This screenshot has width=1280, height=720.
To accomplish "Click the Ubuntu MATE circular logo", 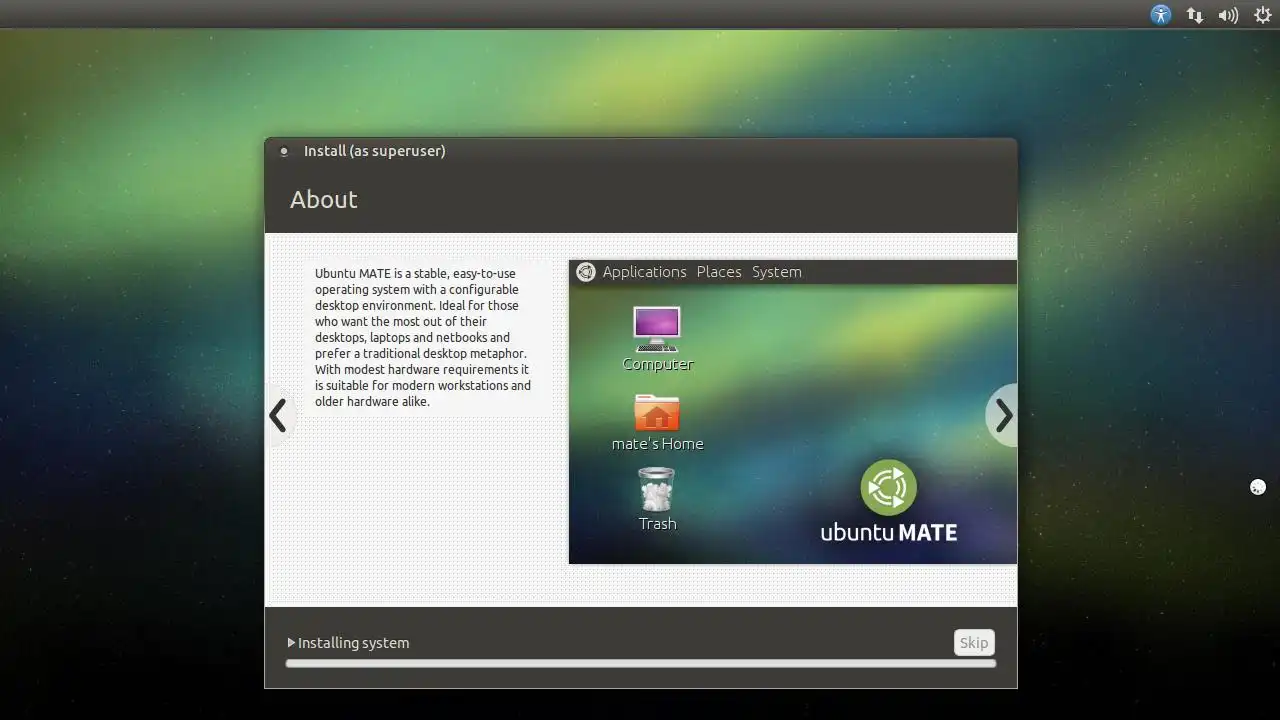I will click(x=888, y=488).
